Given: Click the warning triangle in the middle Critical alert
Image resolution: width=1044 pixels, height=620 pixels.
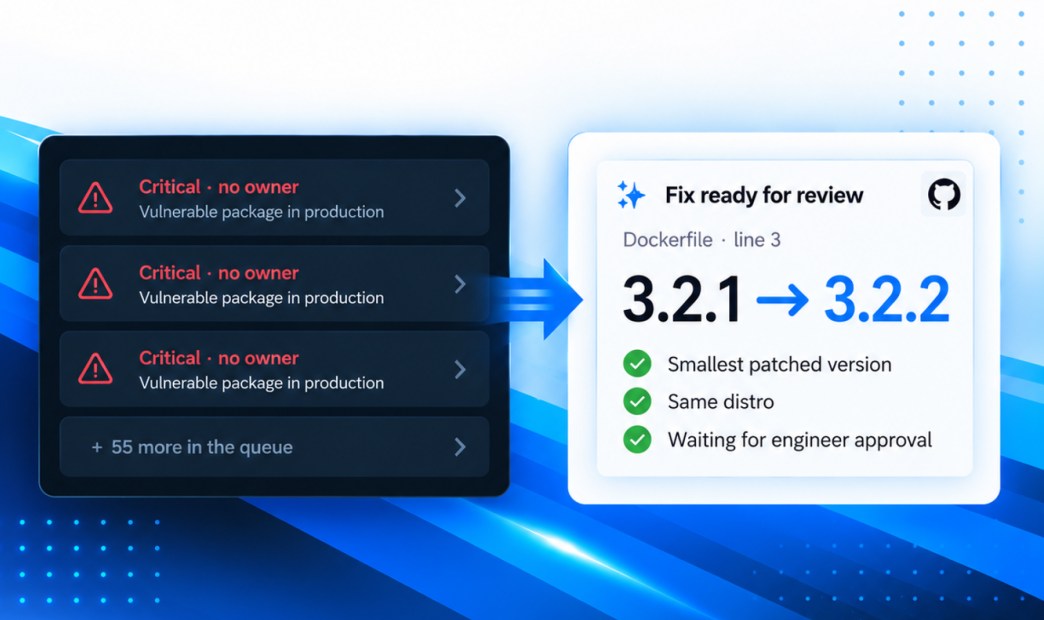Looking at the screenshot, I should 95,284.
